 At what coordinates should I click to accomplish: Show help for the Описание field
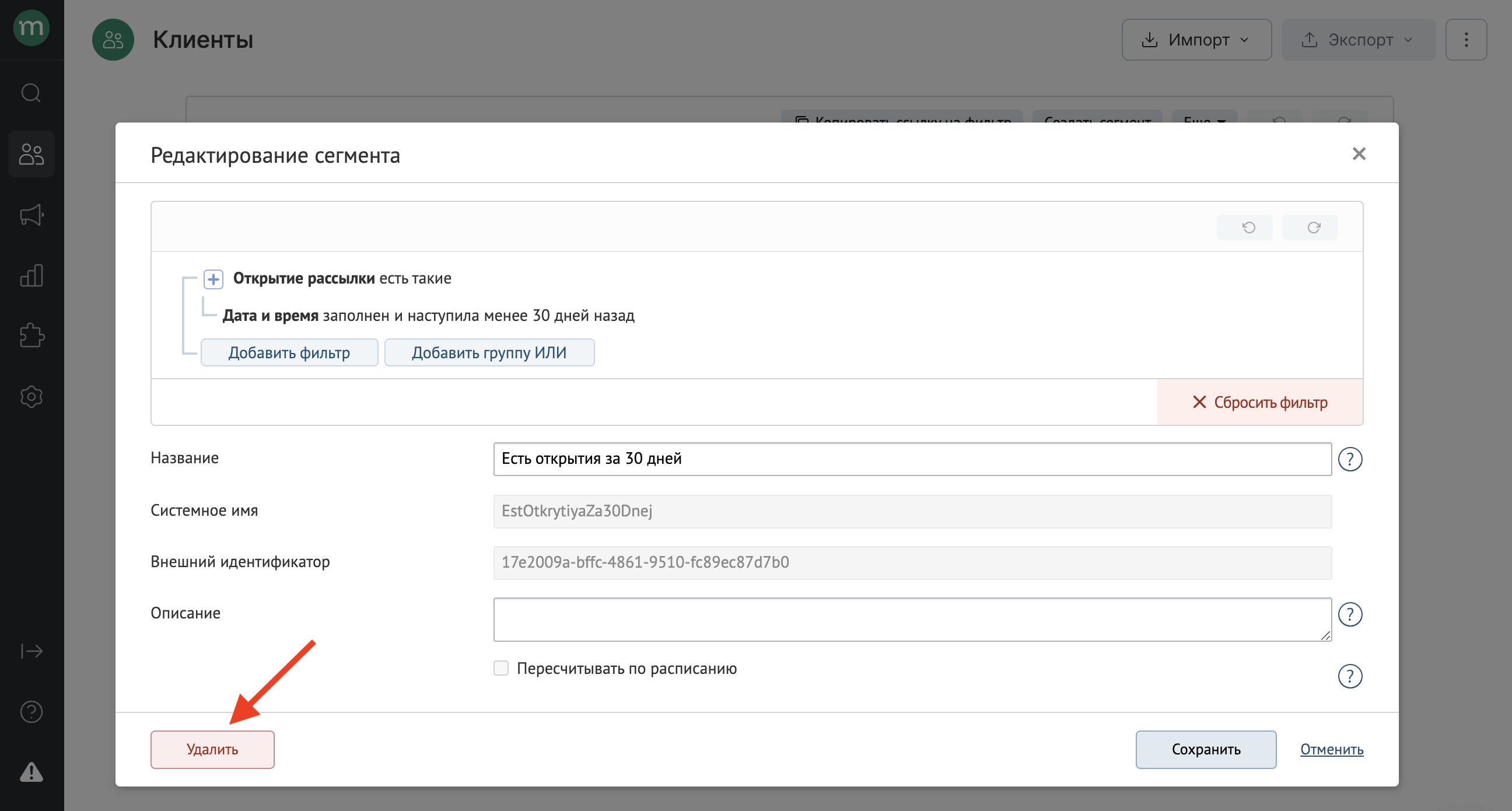pyautogui.click(x=1350, y=615)
